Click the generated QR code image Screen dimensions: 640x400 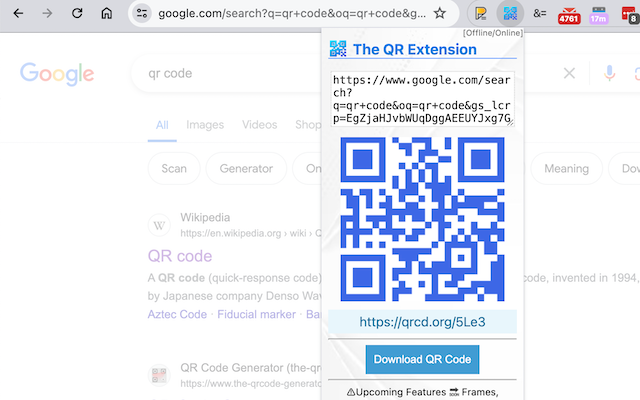(422, 219)
